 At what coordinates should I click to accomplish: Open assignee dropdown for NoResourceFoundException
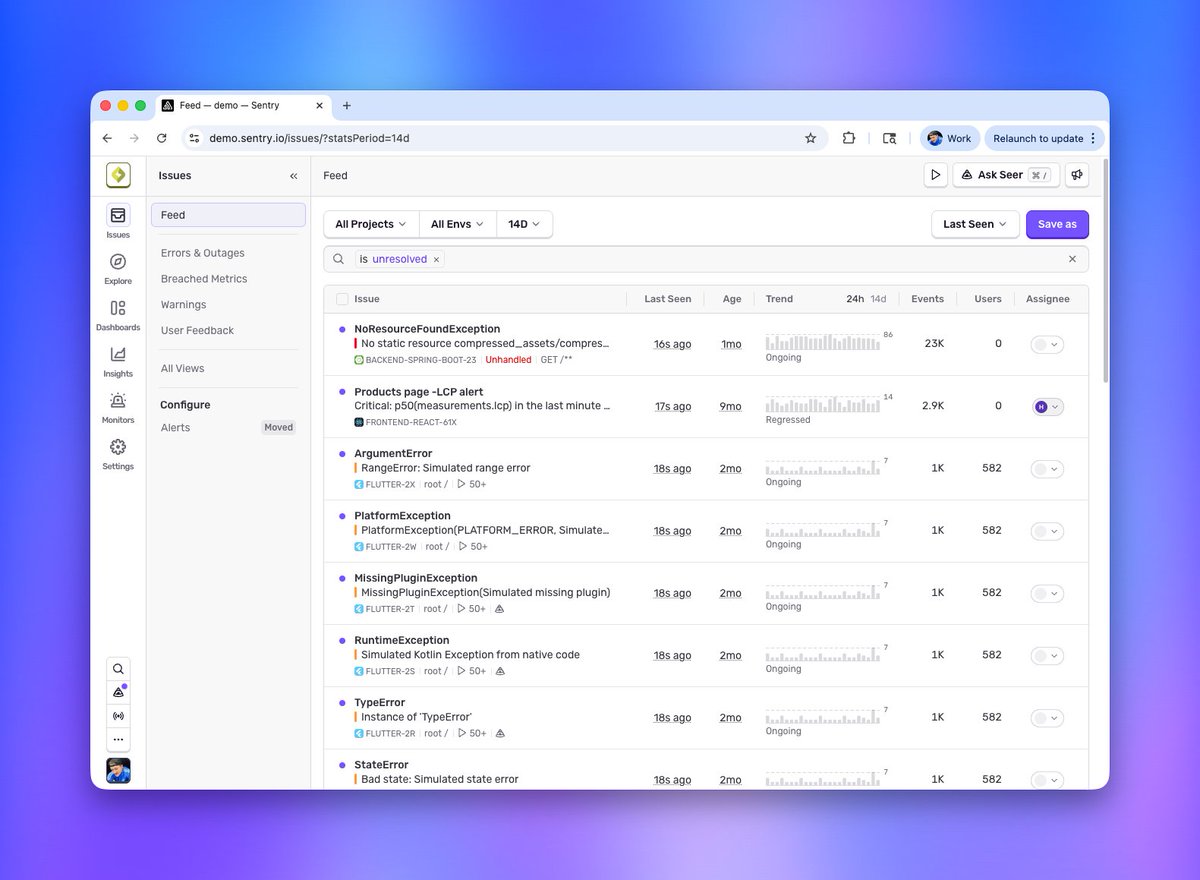point(1047,344)
